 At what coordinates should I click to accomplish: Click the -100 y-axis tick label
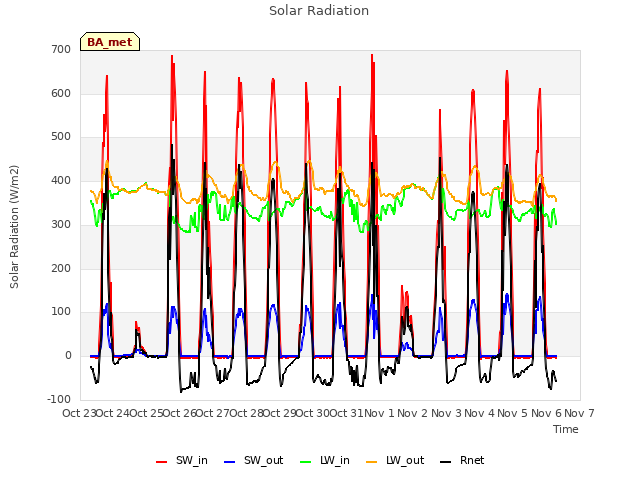[59, 399]
